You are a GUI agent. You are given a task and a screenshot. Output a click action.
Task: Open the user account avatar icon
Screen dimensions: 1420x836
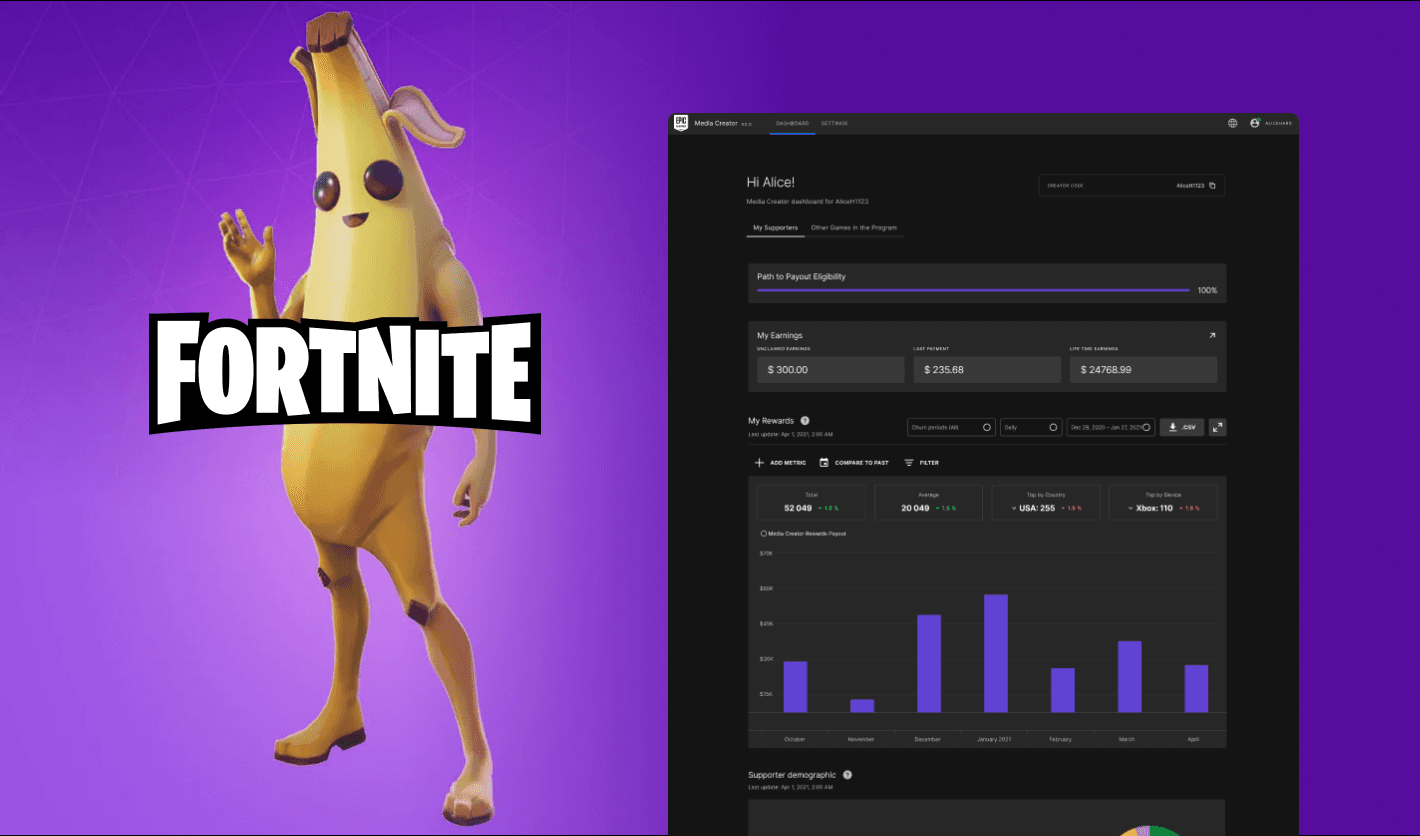click(1255, 123)
